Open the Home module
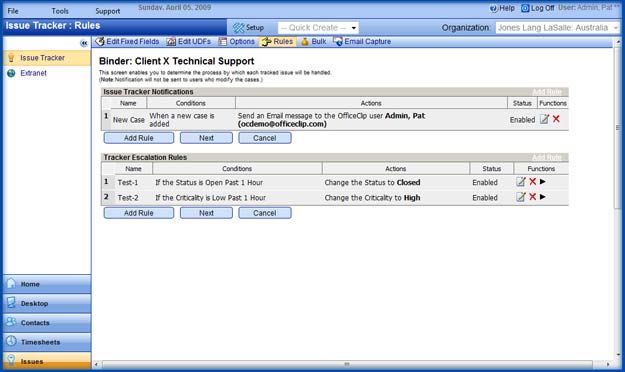 [47, 284]
